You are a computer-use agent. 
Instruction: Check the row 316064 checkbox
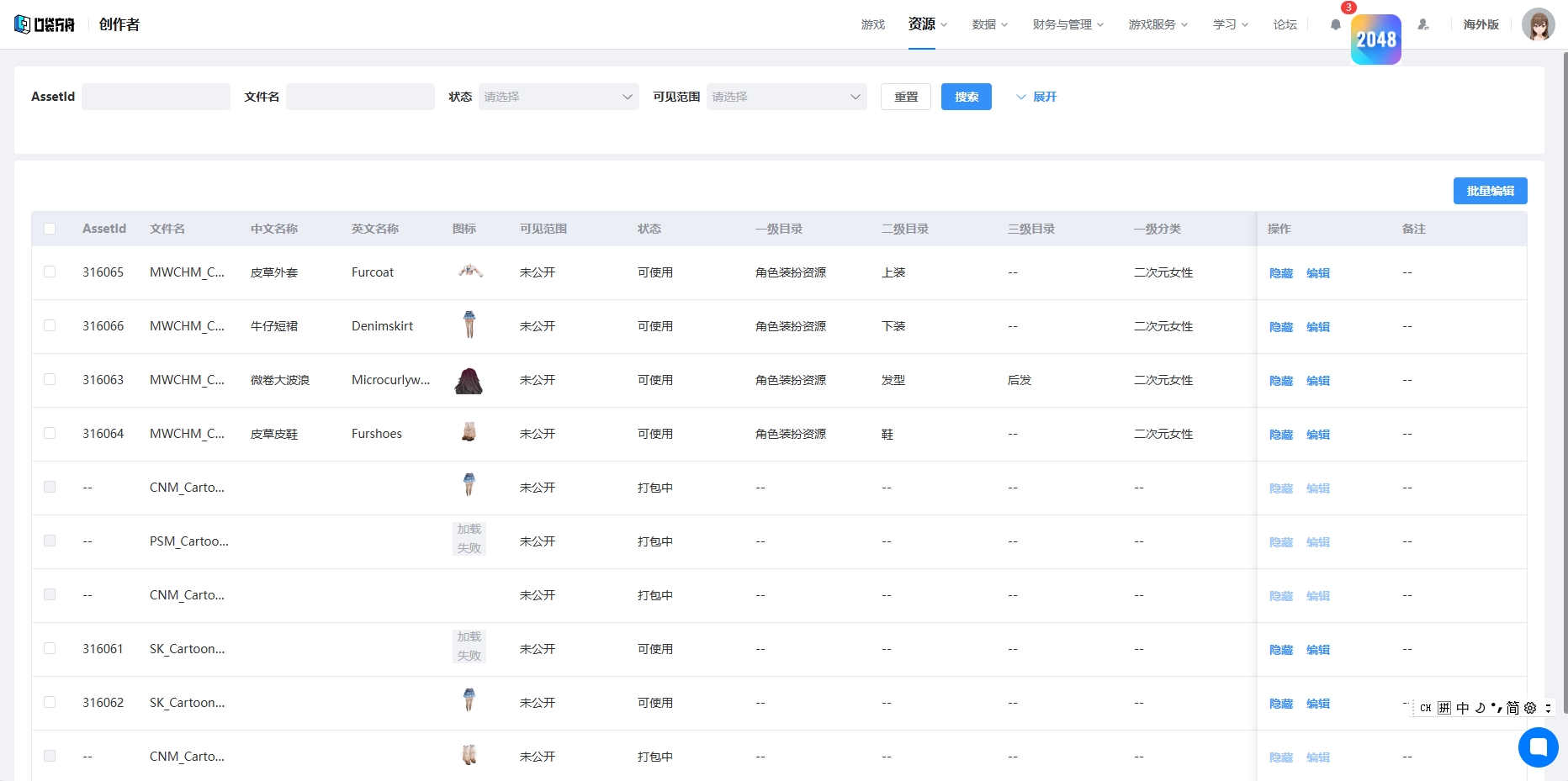click(x=50, y=434)
